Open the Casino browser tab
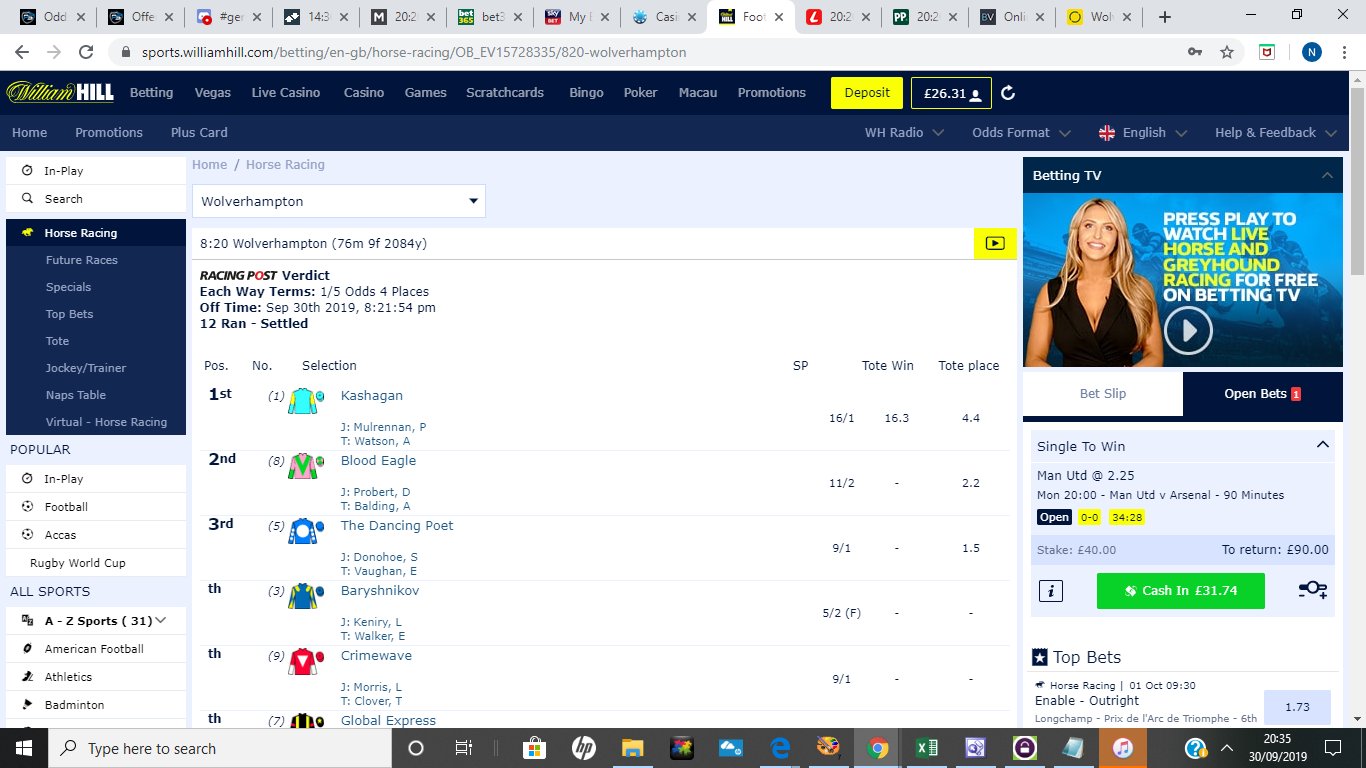 tap(662, 17)
